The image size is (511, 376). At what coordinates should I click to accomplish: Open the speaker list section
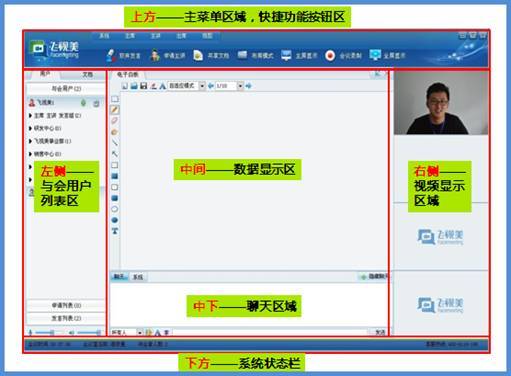click(x=66, y=318)
